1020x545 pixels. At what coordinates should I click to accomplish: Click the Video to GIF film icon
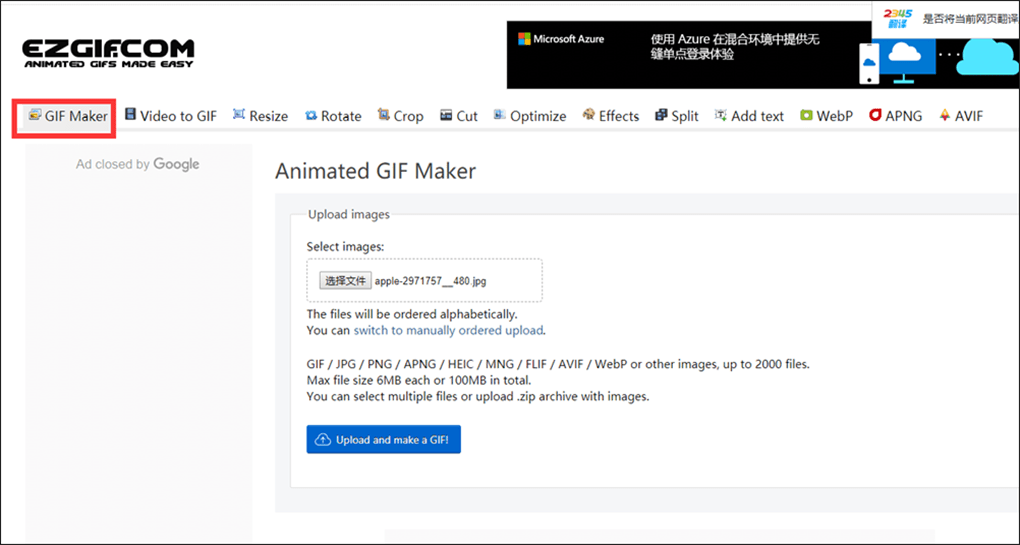[131, 114]
